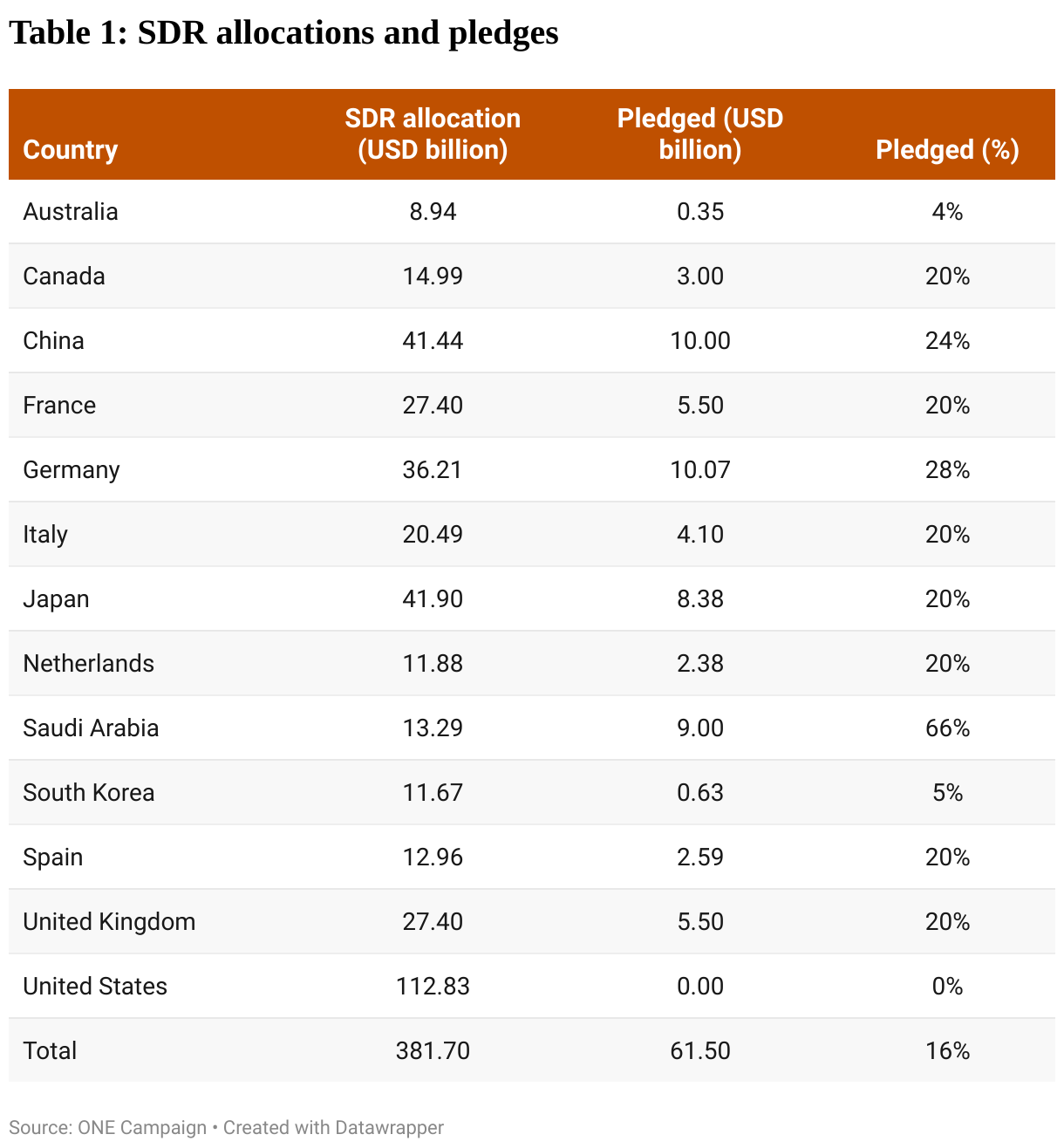This screenshot has width=1064, height=1148.
Task: Select the South Korea row label
Action: click(88, 793)
